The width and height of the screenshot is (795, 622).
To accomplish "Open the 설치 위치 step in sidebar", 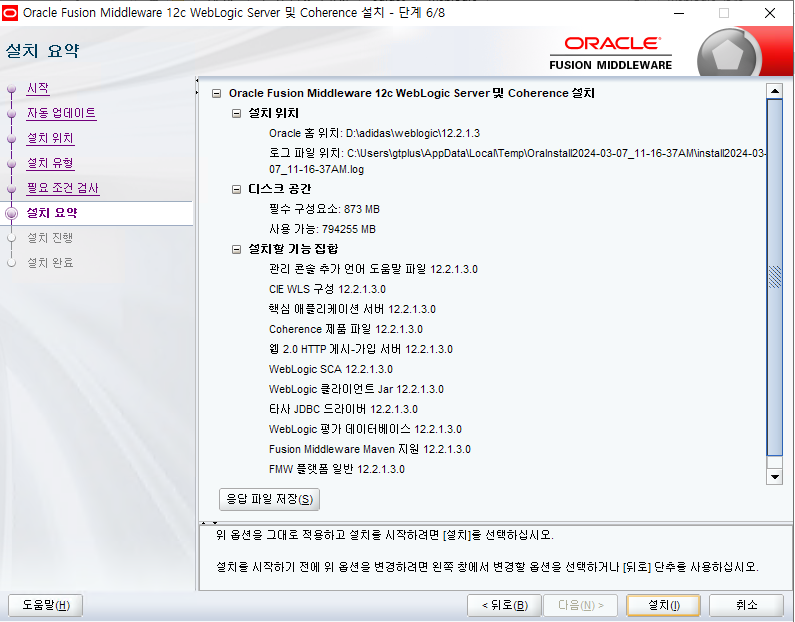I will [x=50, y=138].
